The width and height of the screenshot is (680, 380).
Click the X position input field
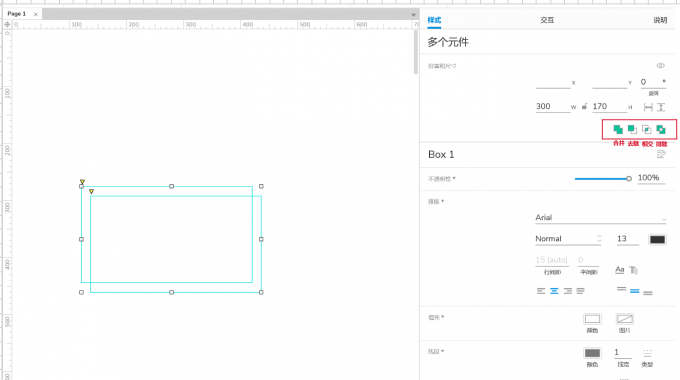coord(553,82)
